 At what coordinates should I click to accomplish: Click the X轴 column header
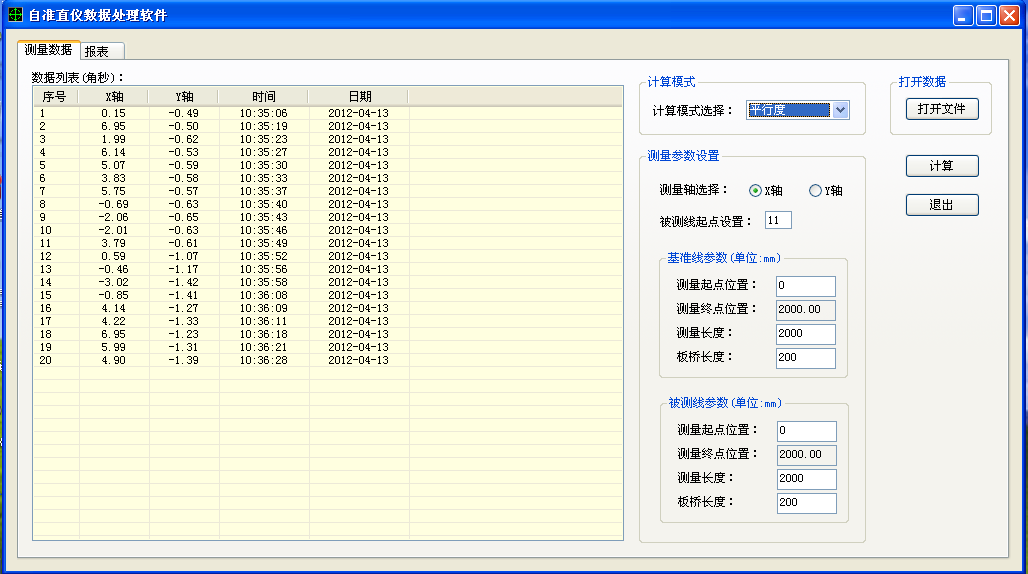114,97
